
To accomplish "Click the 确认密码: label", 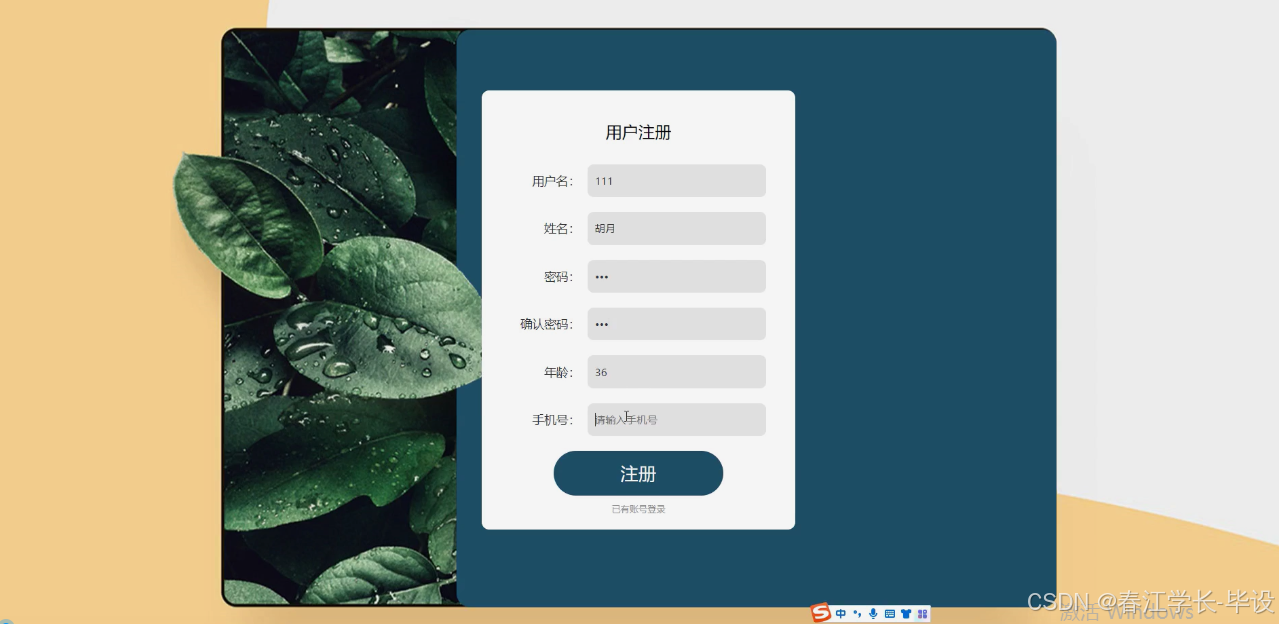I will click(546, 324).
